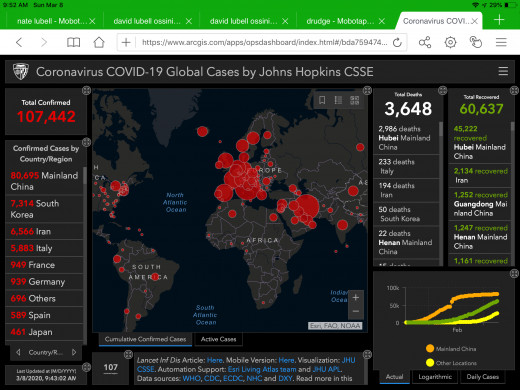This screenshot has height=390, width=520.
Task: Zoom in on the map
Action: point(356,297)
